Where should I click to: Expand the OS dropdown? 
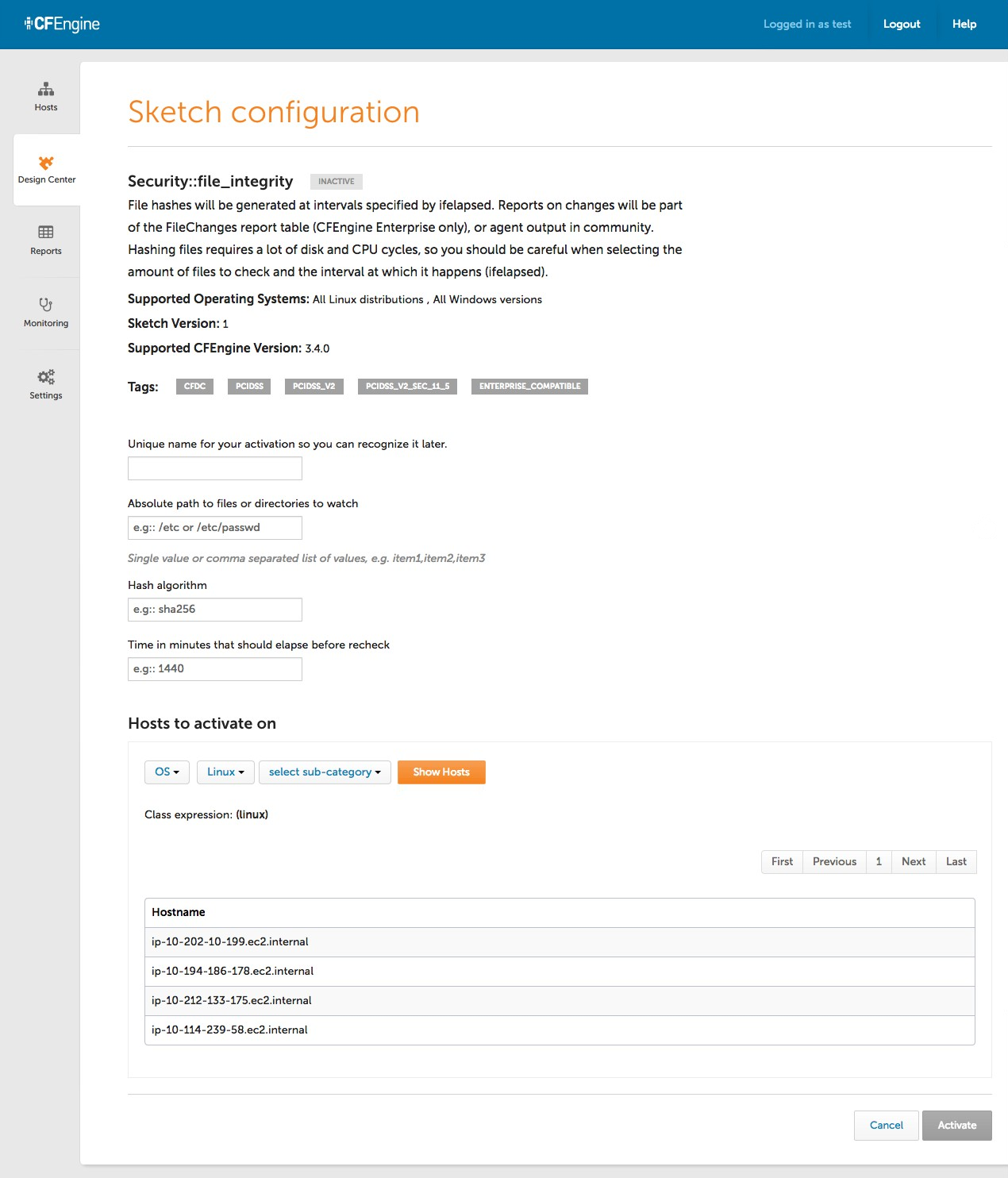(167, 772)
